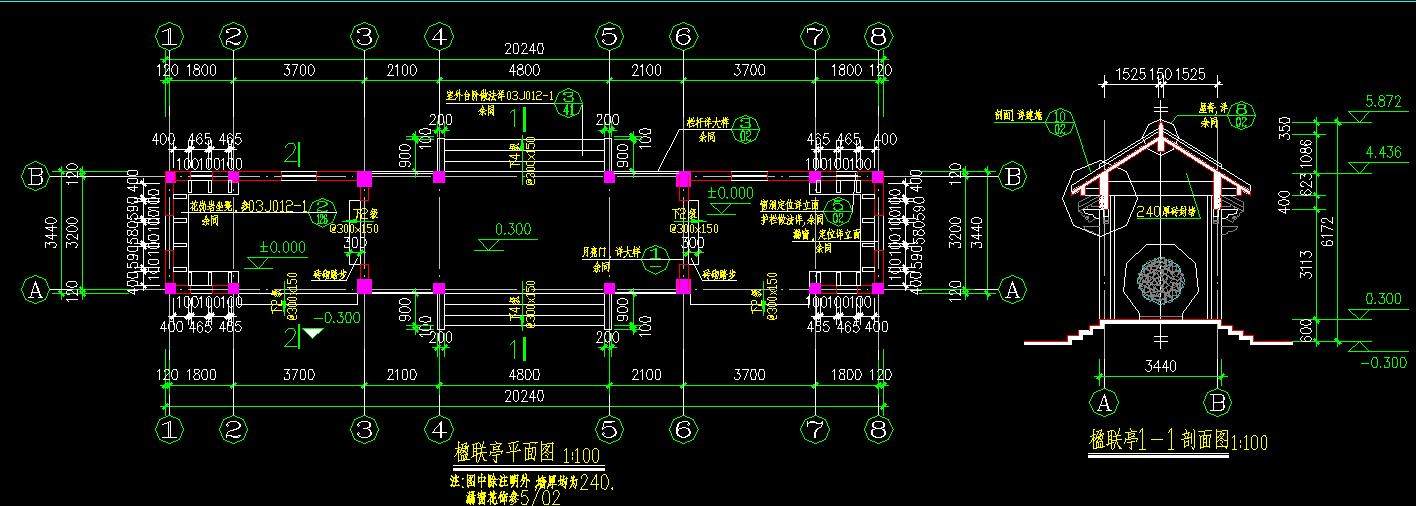Select the -0.300 elevation label in the plan
This screenshot has width=1416, height=506.
(x=335, y=318)
